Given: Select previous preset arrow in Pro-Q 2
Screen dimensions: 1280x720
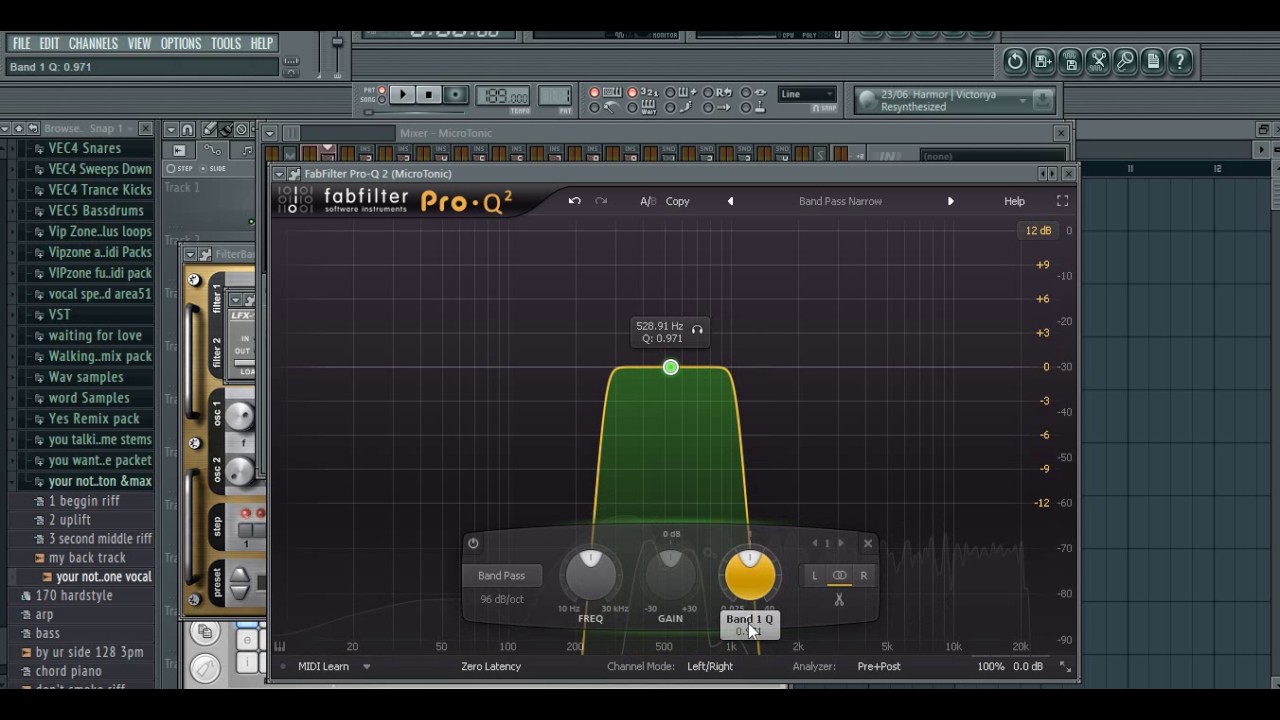Looking at the screenshot, I should (x=730, y=201).
